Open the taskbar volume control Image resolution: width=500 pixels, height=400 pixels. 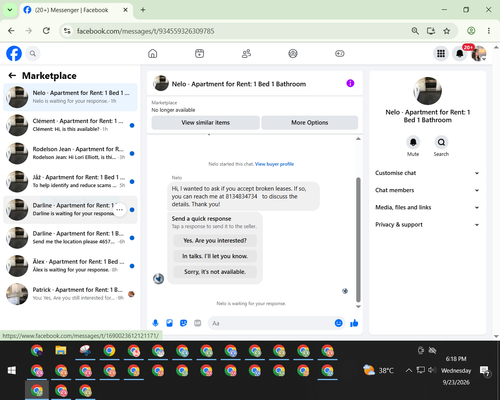pos(432,370)
